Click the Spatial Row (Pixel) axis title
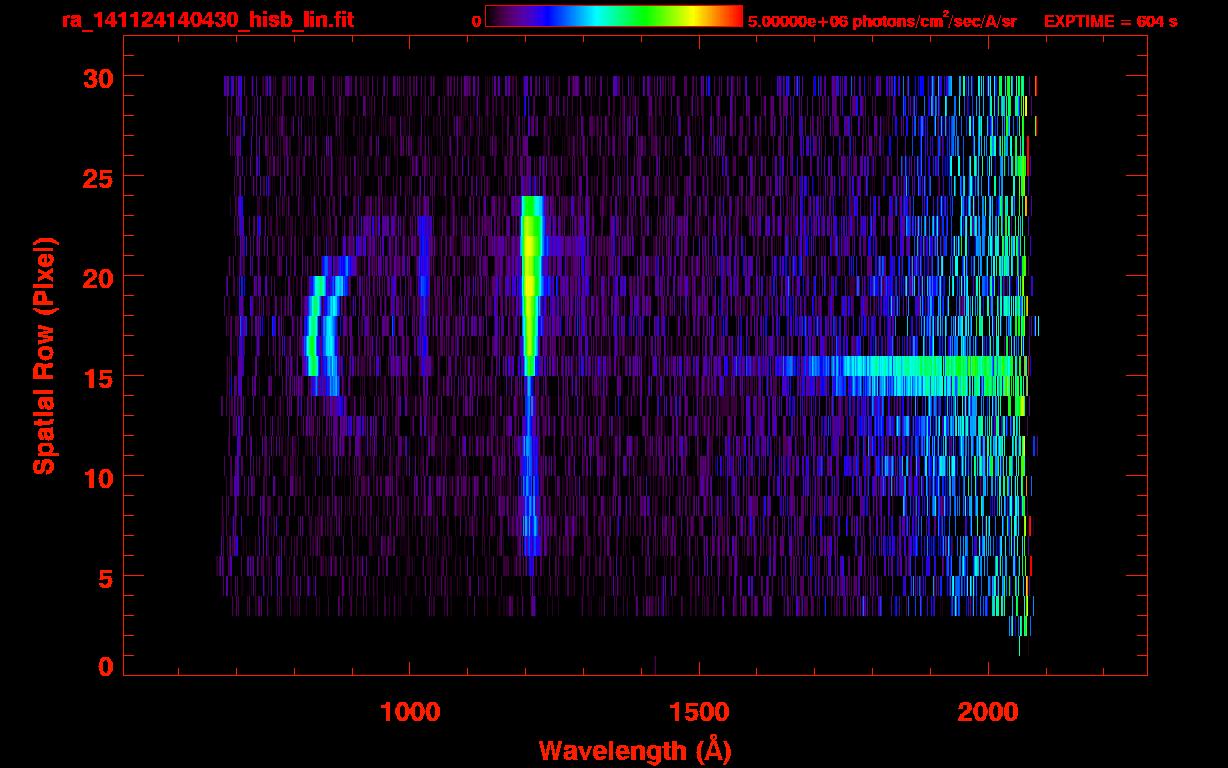Screen dimensions: 1228x768 click(x=44, y=356)
